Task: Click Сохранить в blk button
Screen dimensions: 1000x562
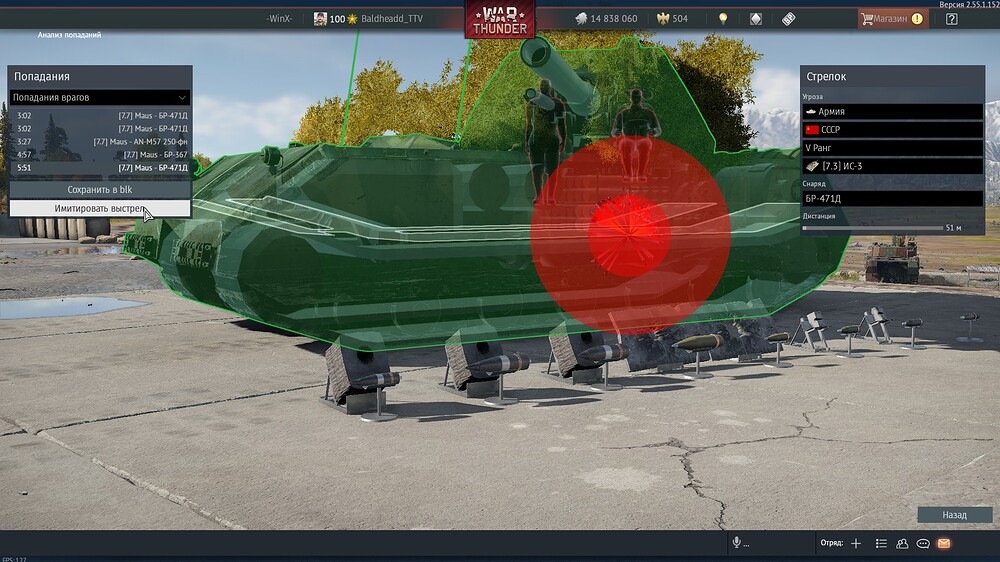Action: [100, 189]
